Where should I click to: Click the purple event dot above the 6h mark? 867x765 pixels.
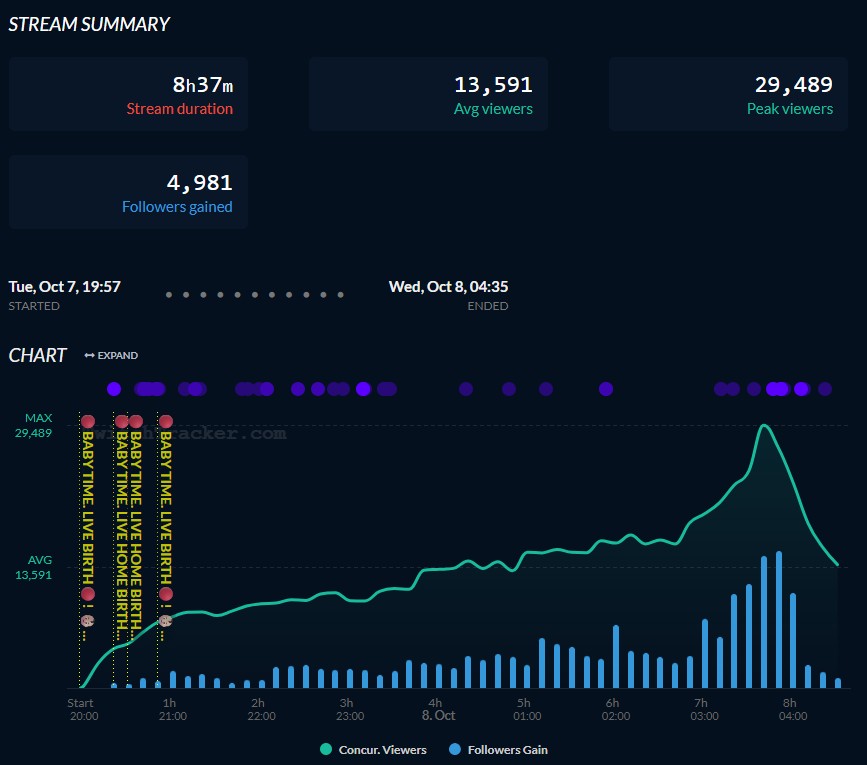pyautogui.click(x=605, y=389)
